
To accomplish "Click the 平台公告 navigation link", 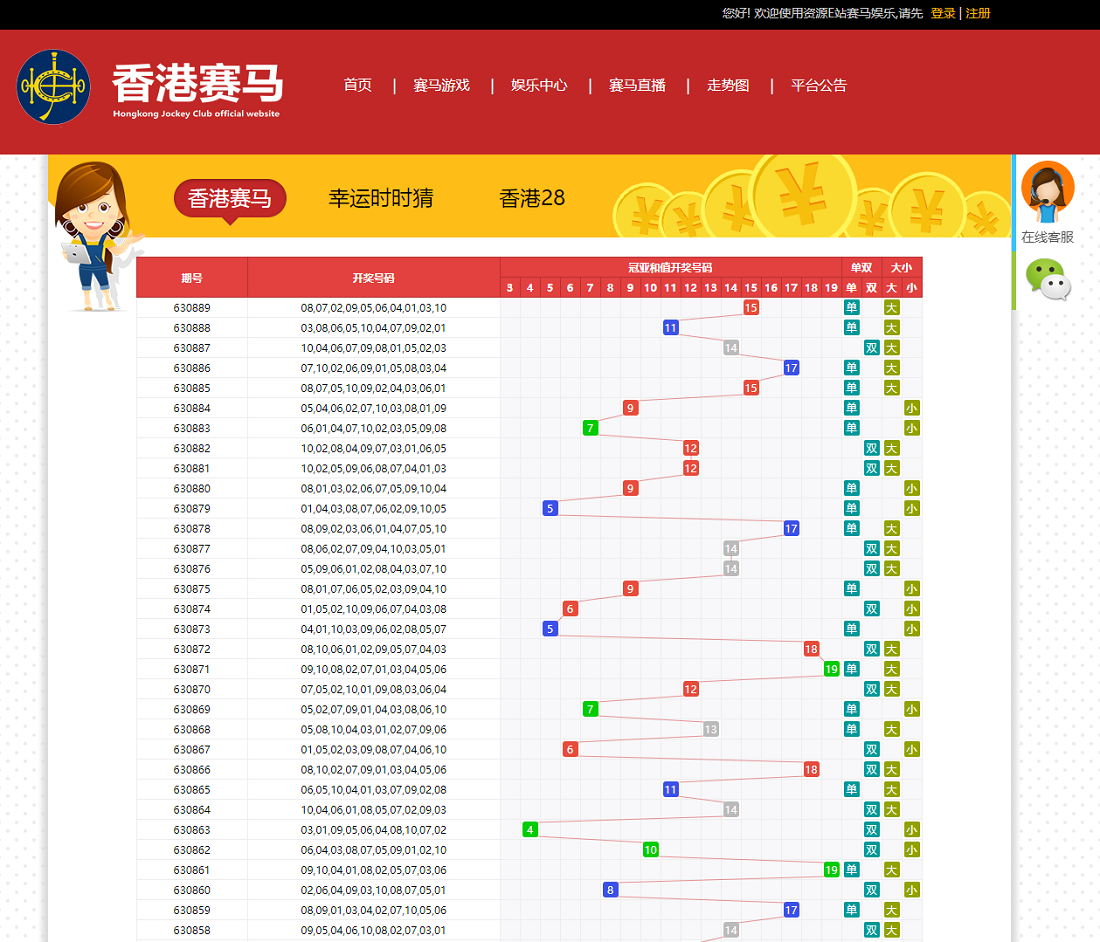I will [x=818, y=85].
